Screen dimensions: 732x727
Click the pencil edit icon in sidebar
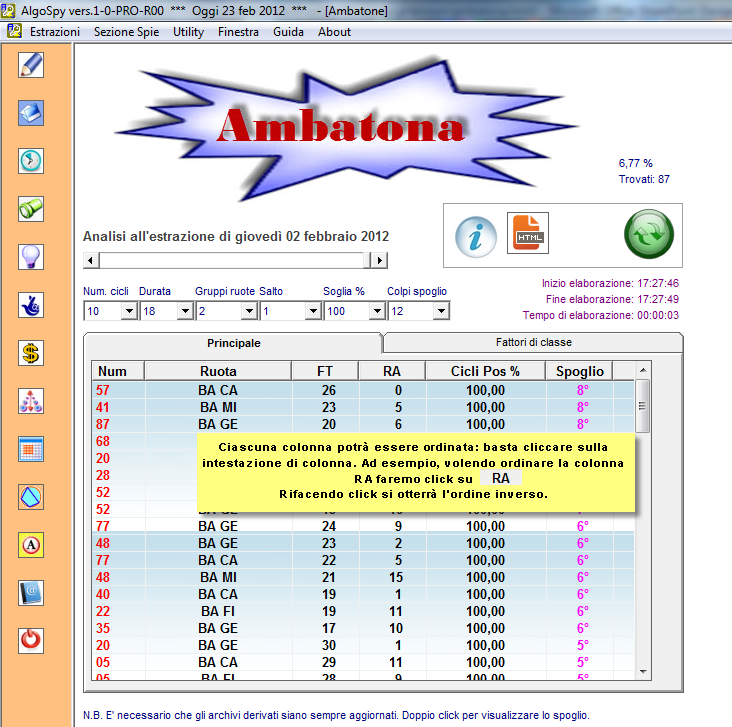(31, 65)
